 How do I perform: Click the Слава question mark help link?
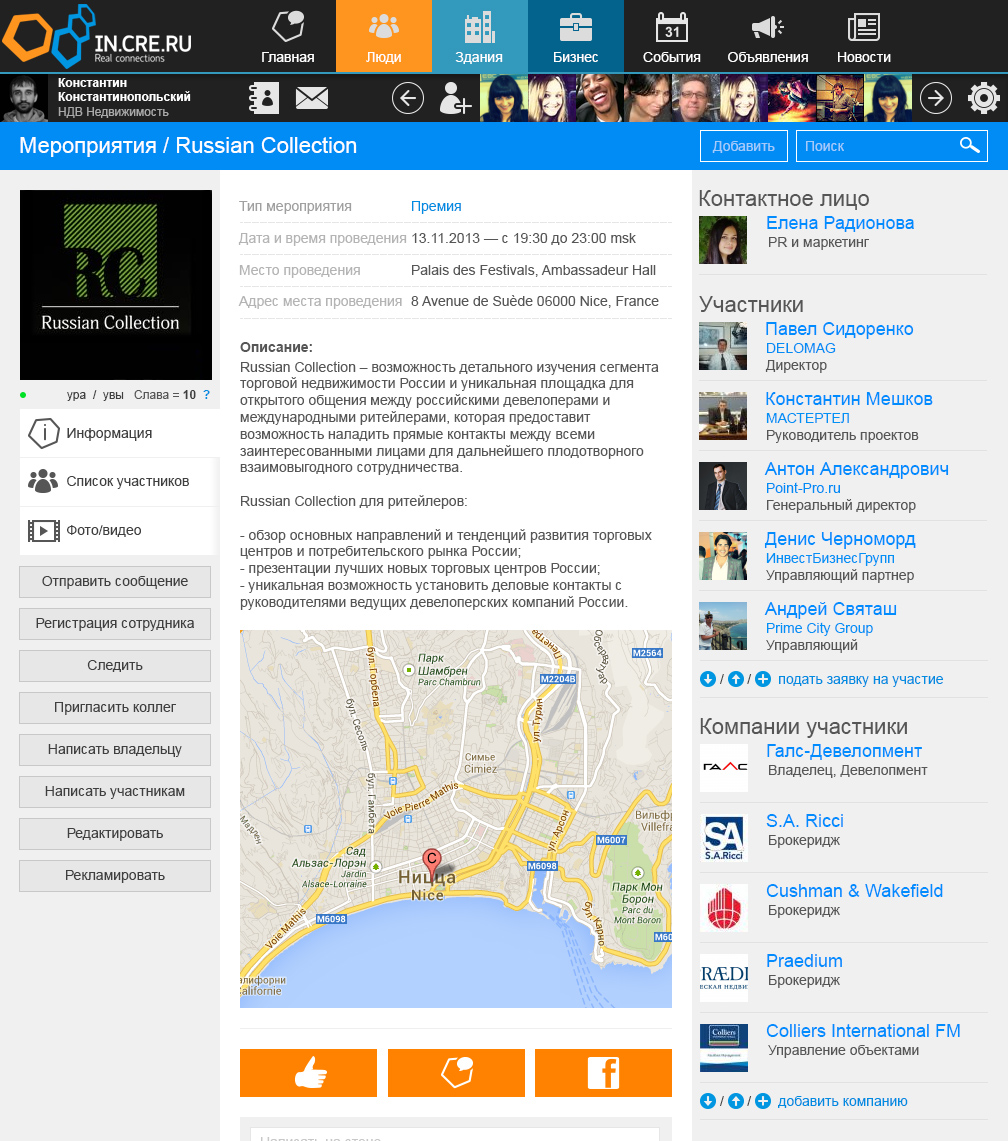[x=207, y=394]
